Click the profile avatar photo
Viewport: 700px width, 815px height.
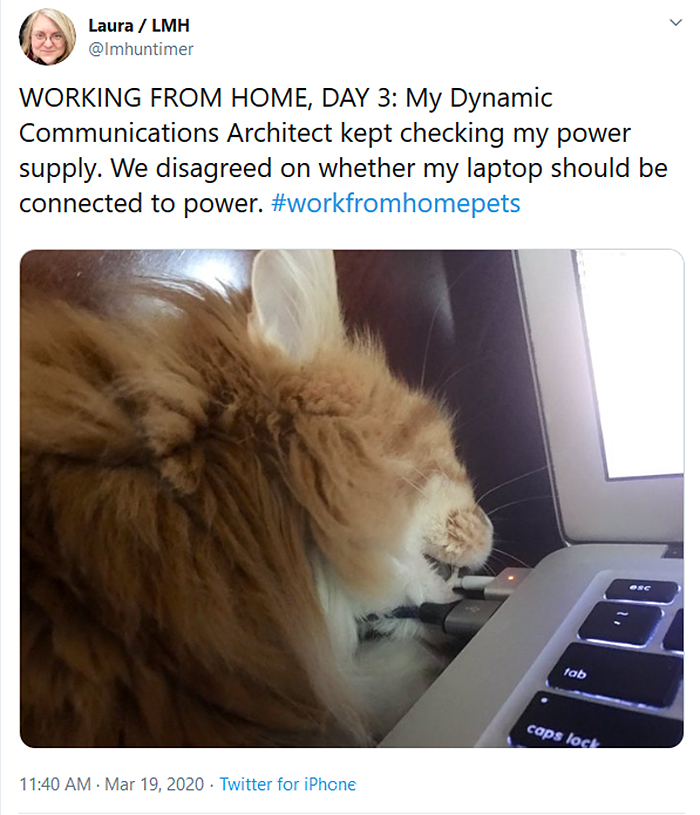pyautogui.click(x=47, y=36)
